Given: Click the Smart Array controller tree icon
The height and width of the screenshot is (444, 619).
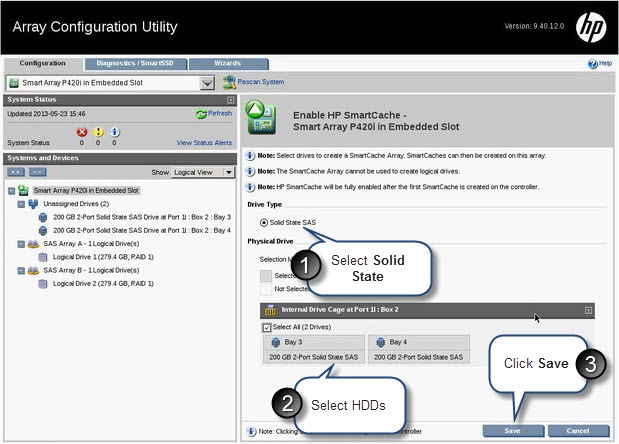Looking at the screenshot, I should 23,191.
